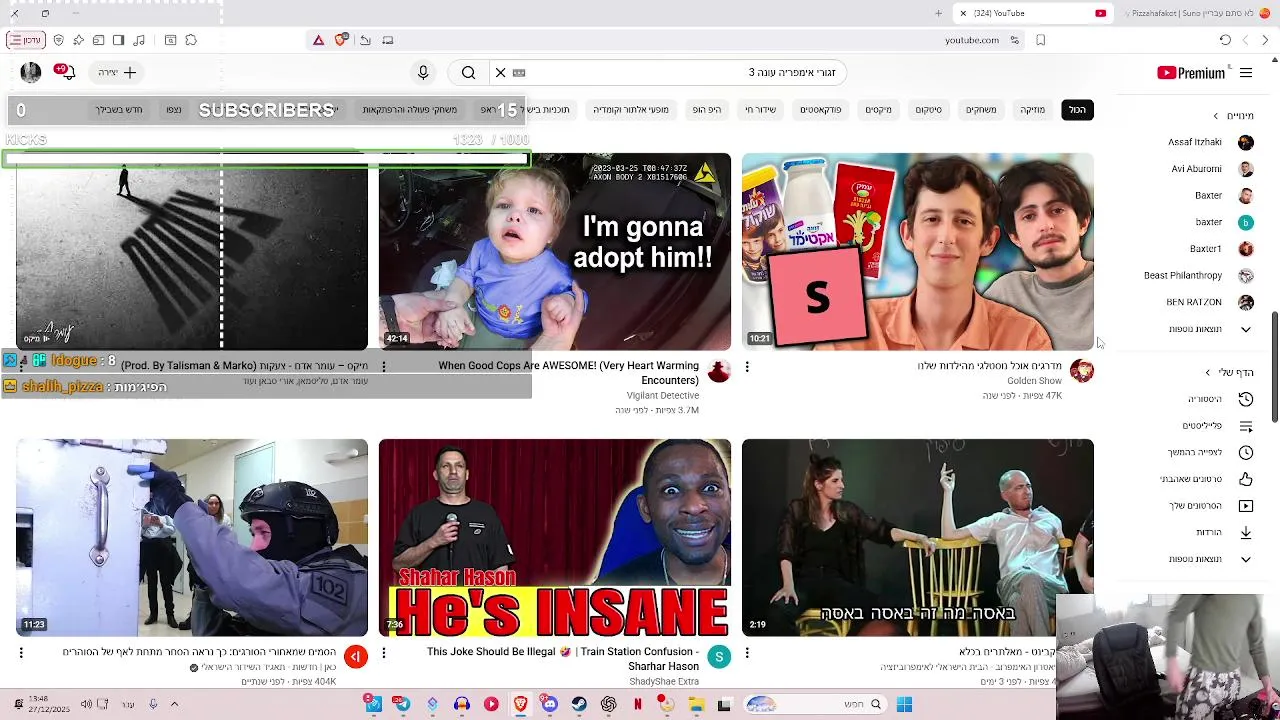Submit search with magnifier icon
The image size is (1280, 720).
click(x=468, y=73)
